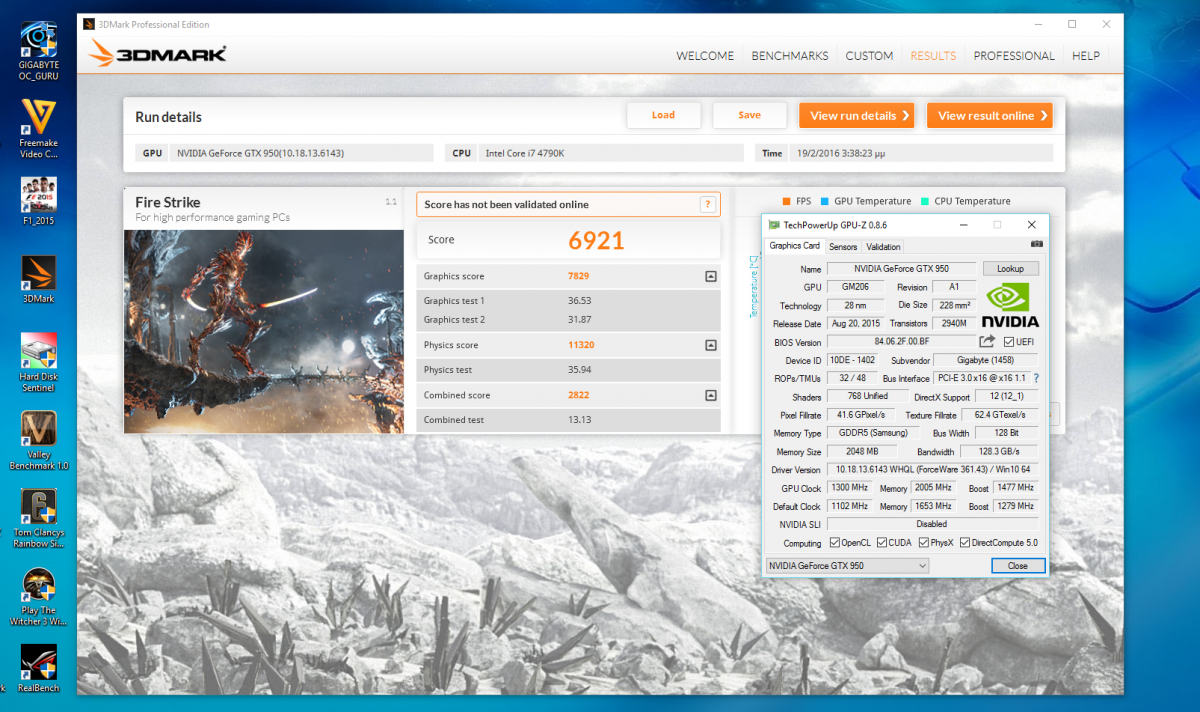
Task: Click GPU-Z title bar app icon
Action: pyautogui.click(x=773, y=225)
